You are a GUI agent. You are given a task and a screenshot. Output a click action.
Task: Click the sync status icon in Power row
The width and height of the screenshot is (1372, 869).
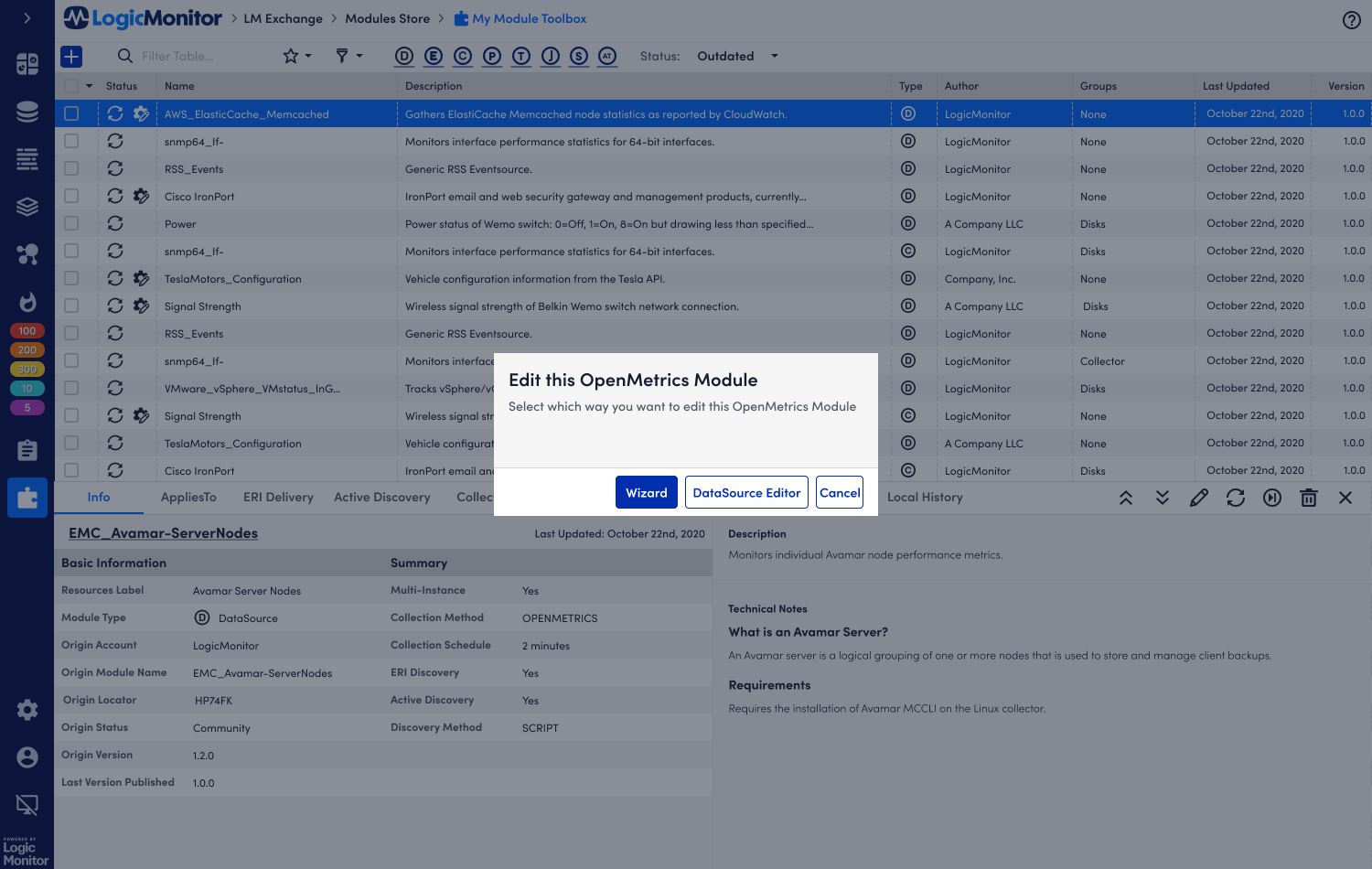115,223
